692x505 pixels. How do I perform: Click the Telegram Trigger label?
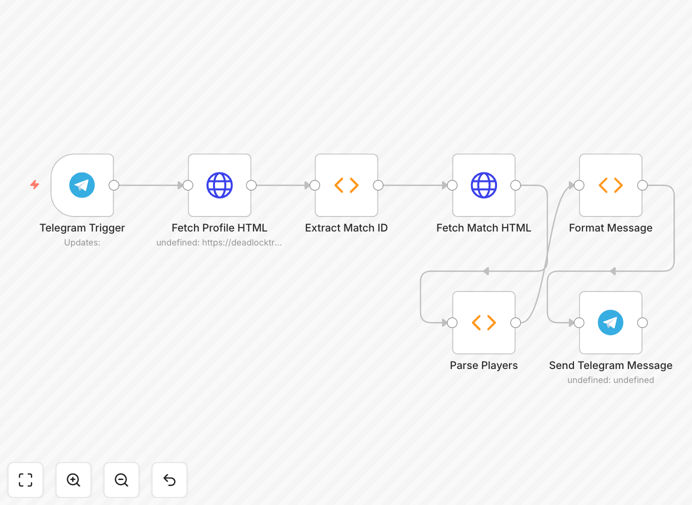82,228
